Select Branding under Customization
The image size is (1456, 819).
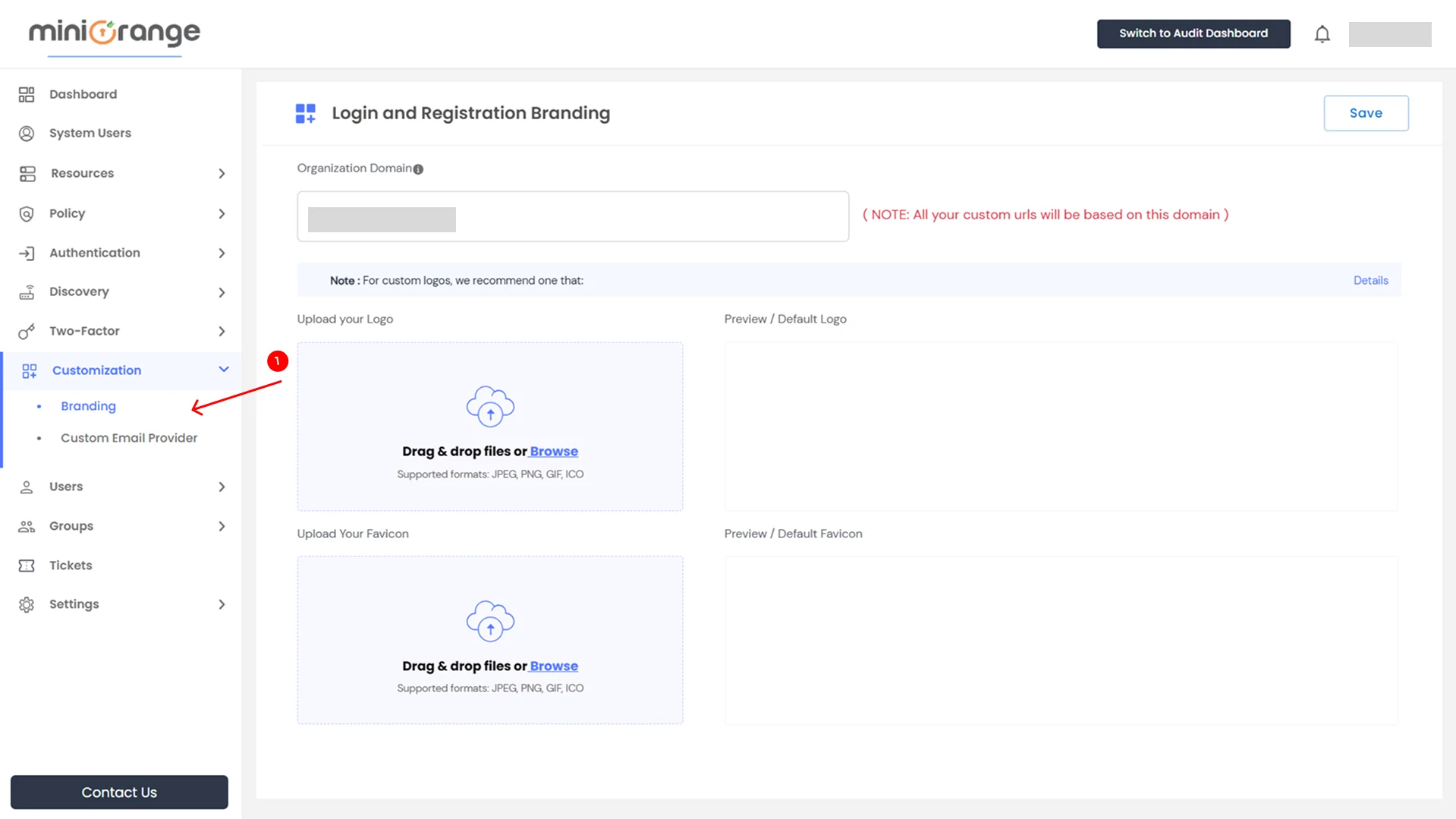click(88, 405)
